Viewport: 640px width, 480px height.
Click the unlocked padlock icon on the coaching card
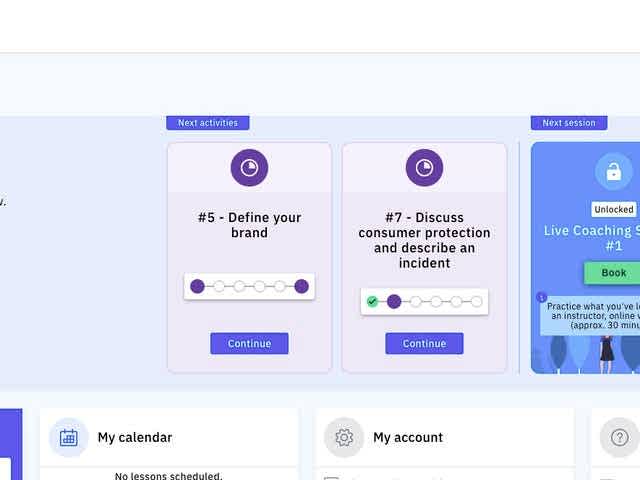[x=613, y=172]
